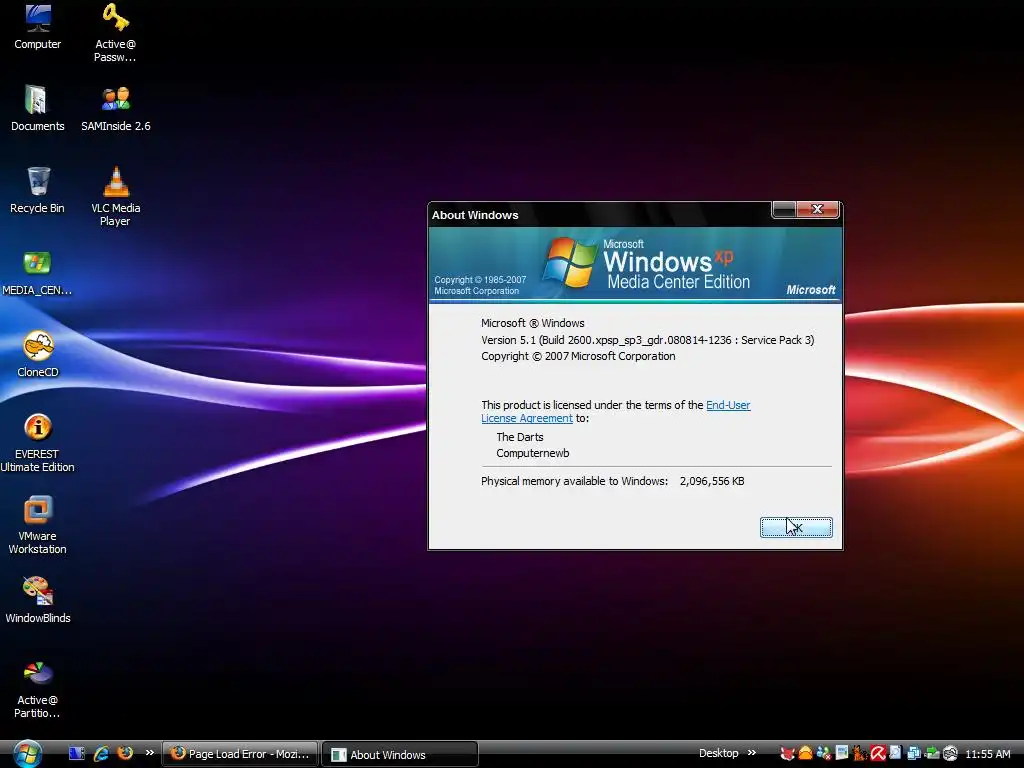This screenshot has height=768, width=1024.
Task: Click the picture frame tray icon
Action: point(842,753)
